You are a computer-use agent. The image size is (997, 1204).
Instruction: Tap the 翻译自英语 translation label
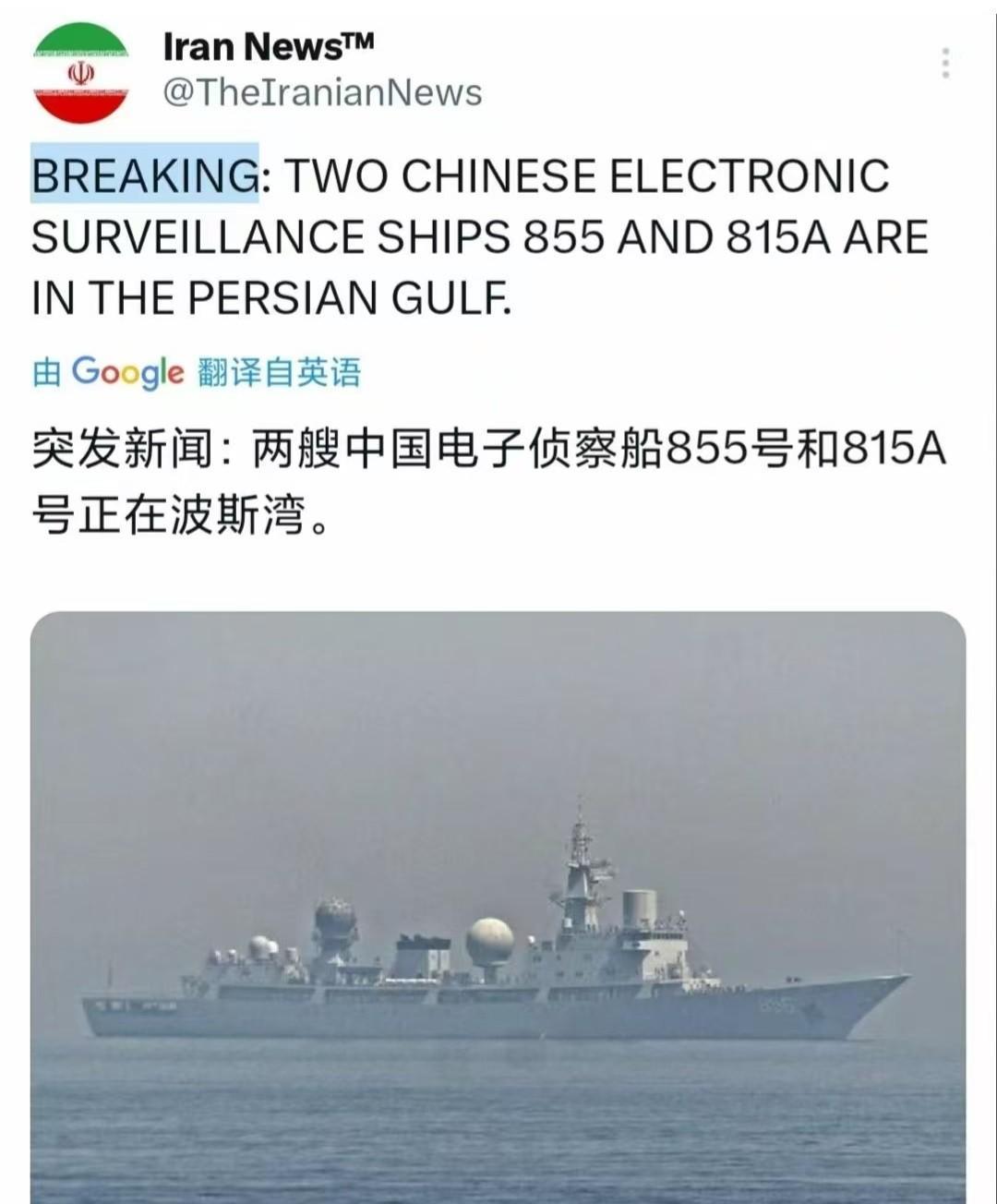[279, 373]
